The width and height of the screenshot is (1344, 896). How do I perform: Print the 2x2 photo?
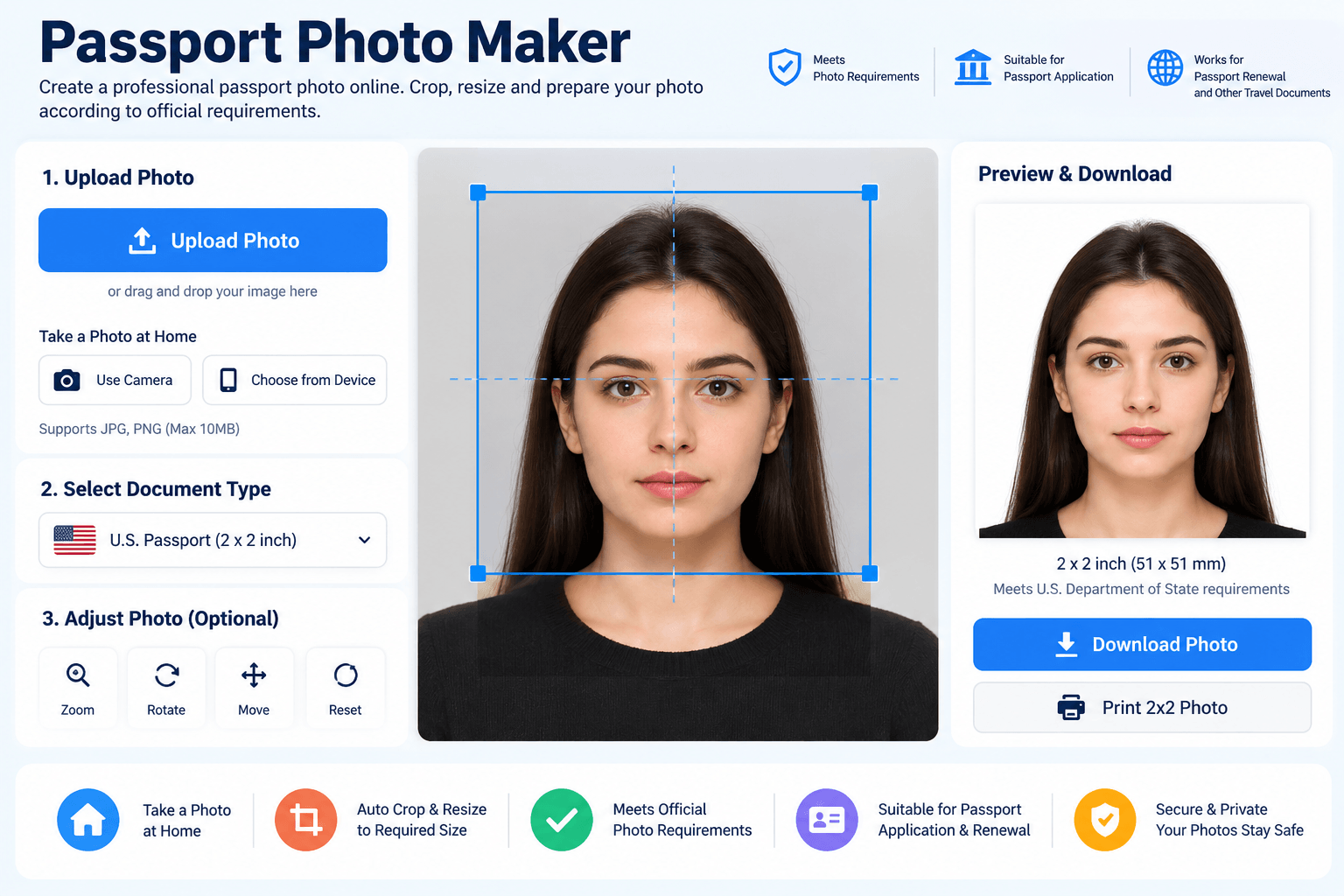(1142, 707)
